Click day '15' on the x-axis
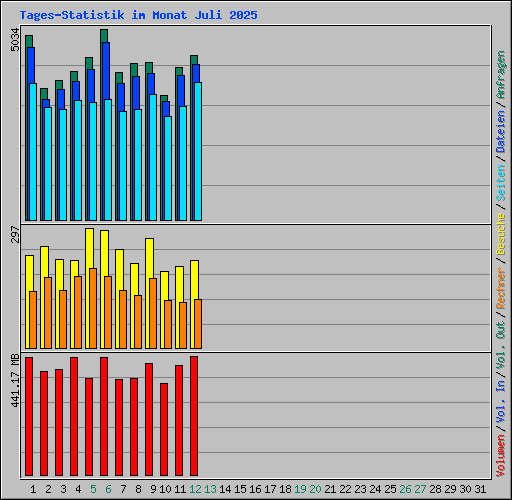This screenshot has width=512, height=500. click(240, 489)
